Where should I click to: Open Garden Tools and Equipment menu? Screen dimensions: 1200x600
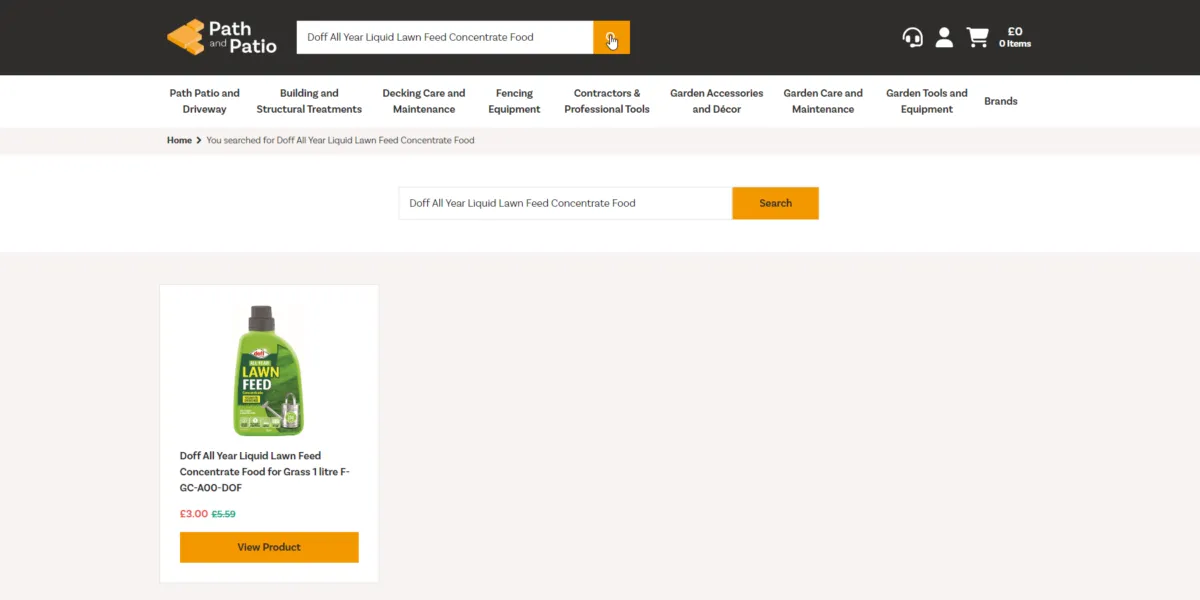pyautogui.click(x=927, y=101)
